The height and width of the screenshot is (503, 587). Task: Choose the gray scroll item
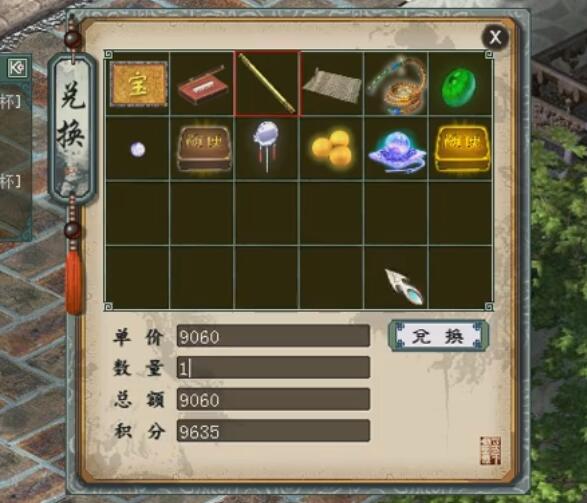pyautogui.click(x=332, y=86)
